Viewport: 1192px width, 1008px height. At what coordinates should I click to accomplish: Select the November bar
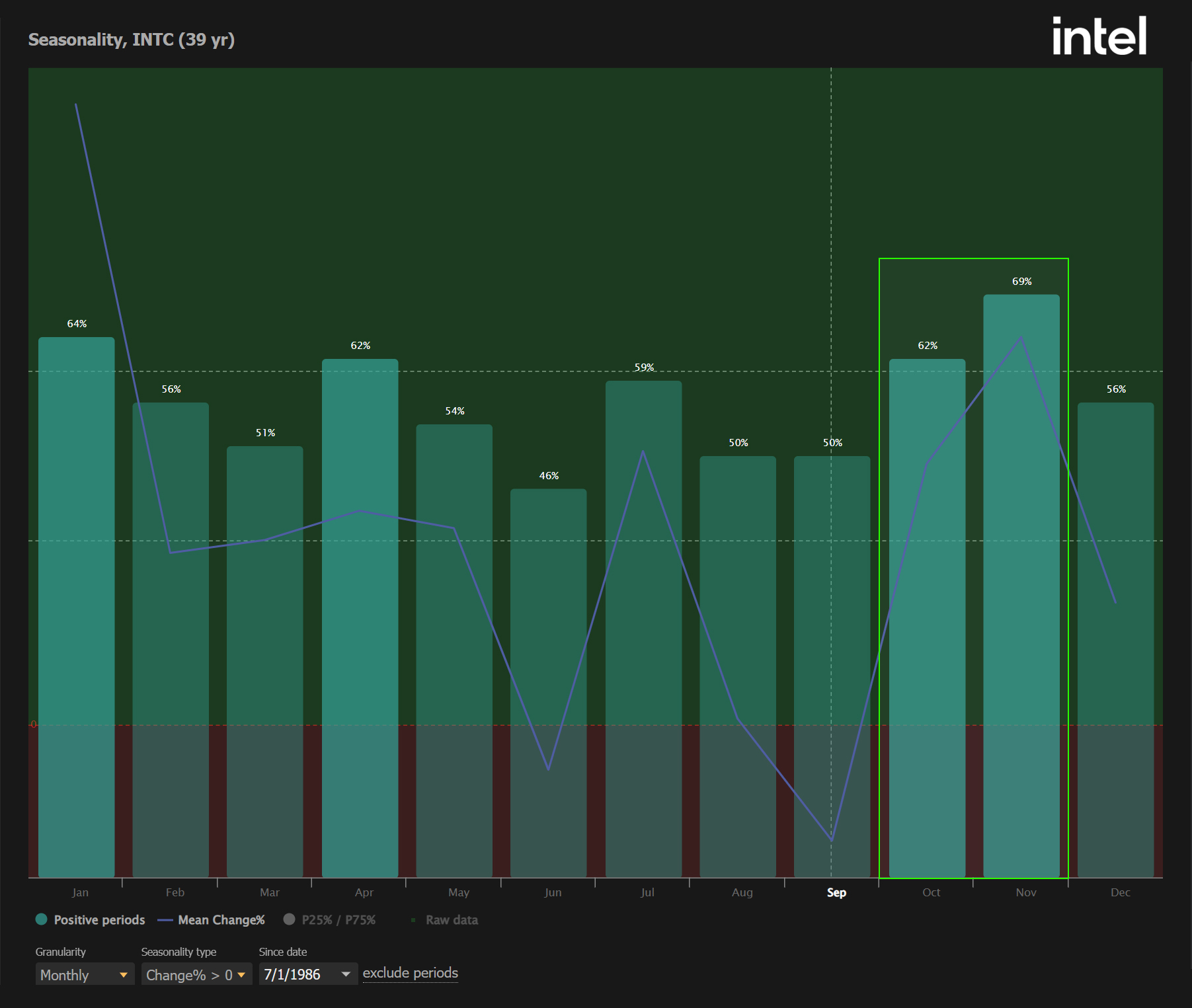pyautogui.click(x=1021, y=586)
